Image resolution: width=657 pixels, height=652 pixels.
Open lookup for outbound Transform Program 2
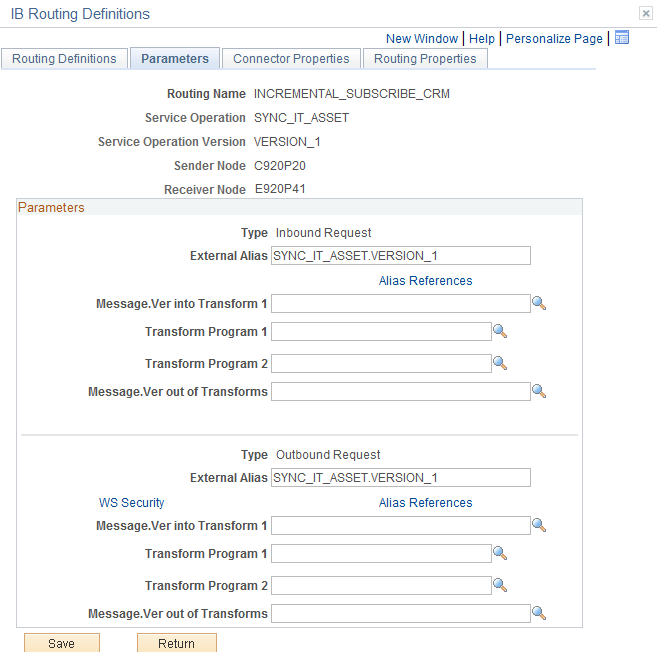point(500,585)
